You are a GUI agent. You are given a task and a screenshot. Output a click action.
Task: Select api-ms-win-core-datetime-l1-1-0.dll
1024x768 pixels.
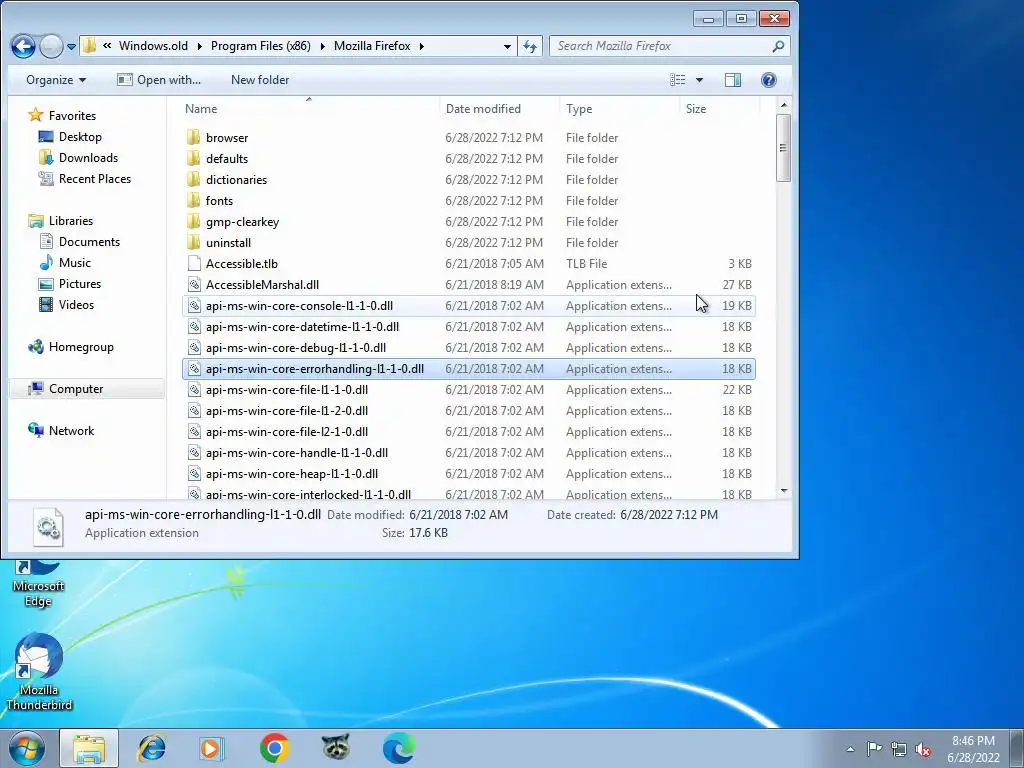pyautogui.click(x=468, y=327)
